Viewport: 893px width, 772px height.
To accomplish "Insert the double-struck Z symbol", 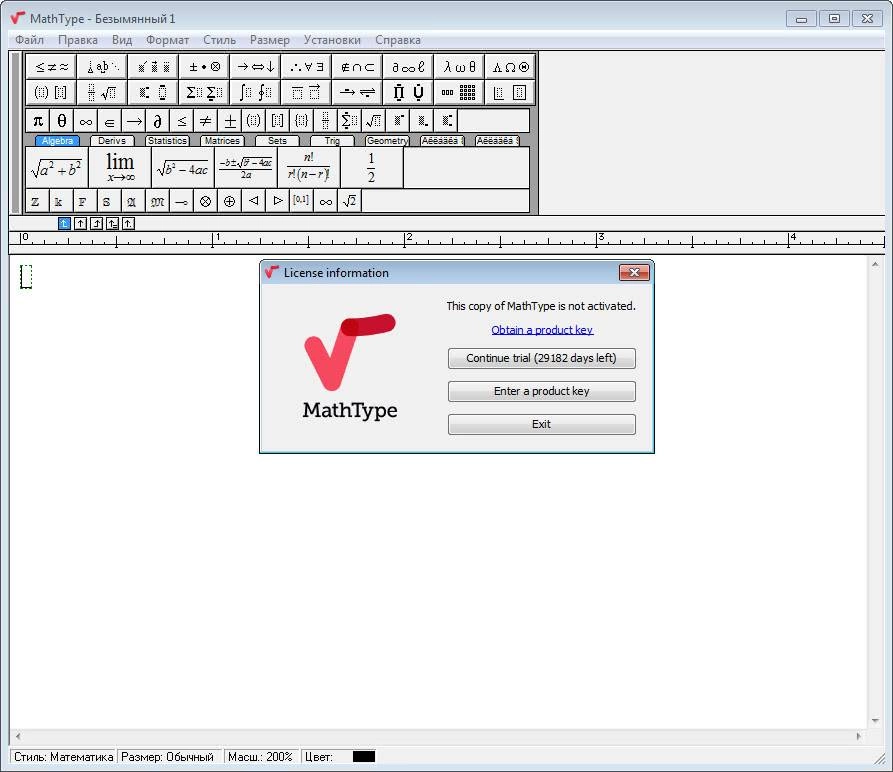I will click(35, 202).
